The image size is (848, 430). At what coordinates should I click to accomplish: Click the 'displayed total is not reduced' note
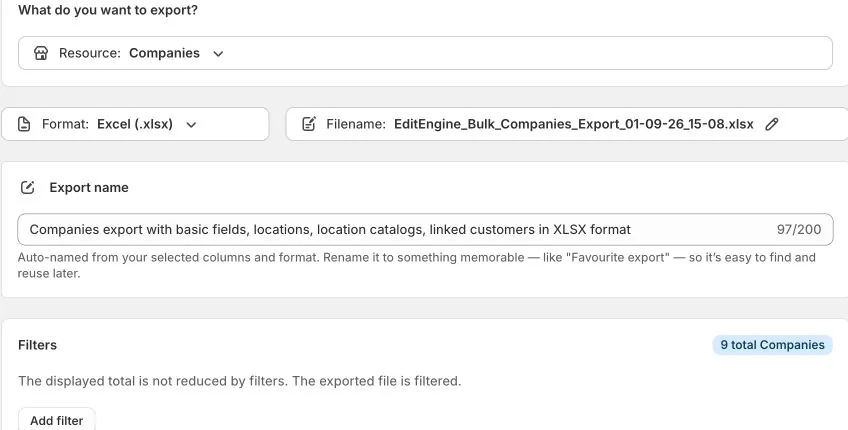(x=240, y=381)
